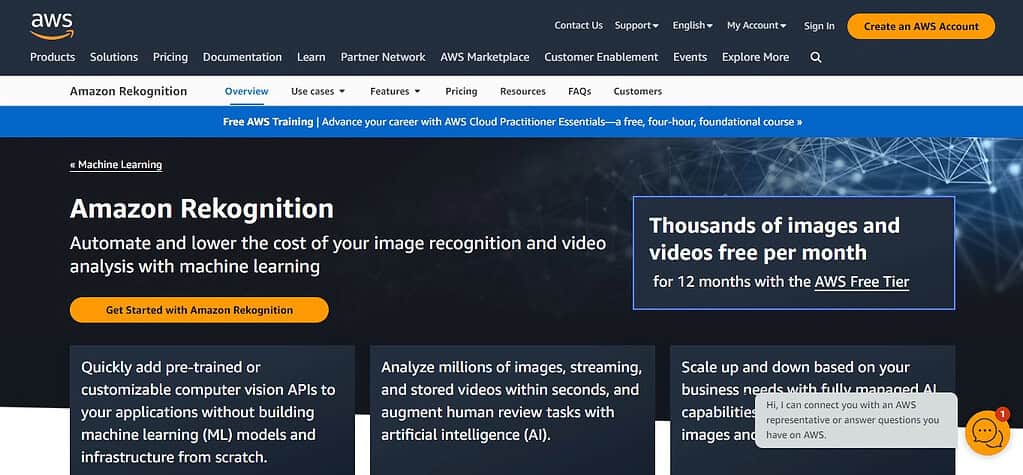
Task: Click Create an AWS Account button
Action: 921,27
